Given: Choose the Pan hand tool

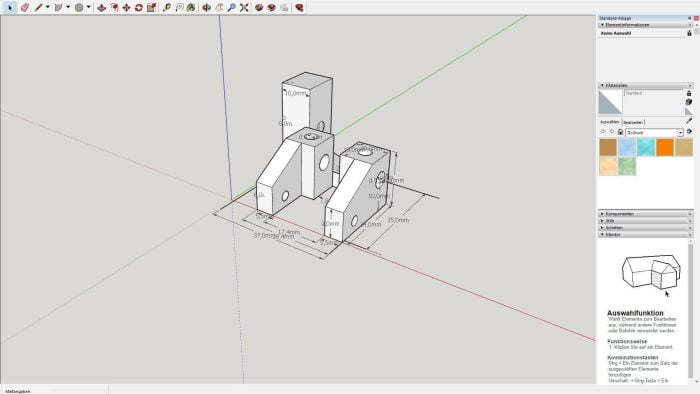Looking at the screenshot, I should click(x=219, y=8).
